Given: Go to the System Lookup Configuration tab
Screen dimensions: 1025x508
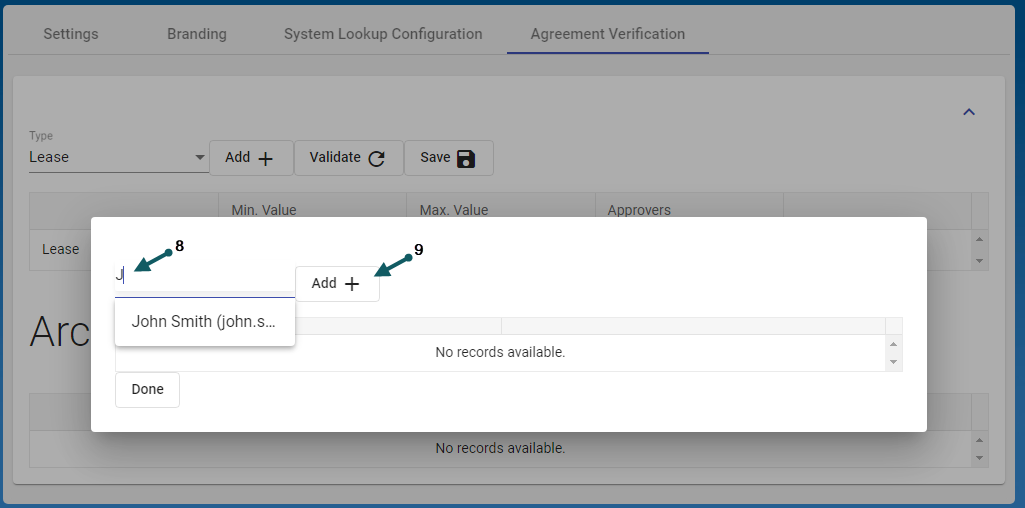Looking at the screenshot, I should pos(383,34).
